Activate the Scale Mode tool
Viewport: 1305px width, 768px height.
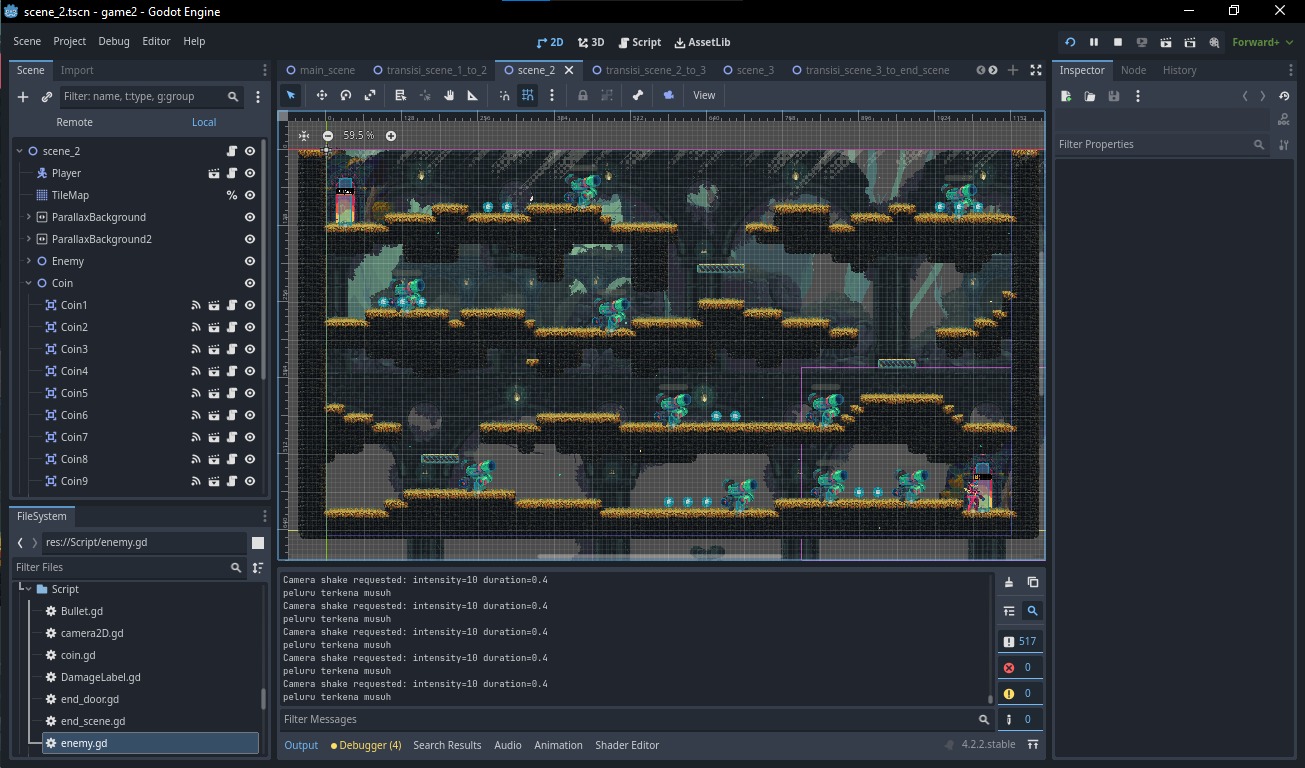(370, 95)
